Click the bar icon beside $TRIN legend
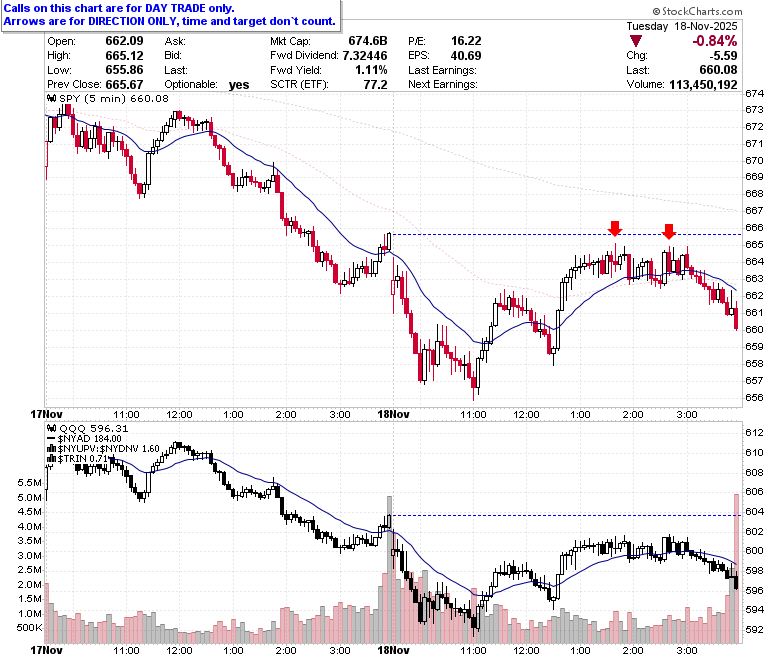 (x=51, y=459)
